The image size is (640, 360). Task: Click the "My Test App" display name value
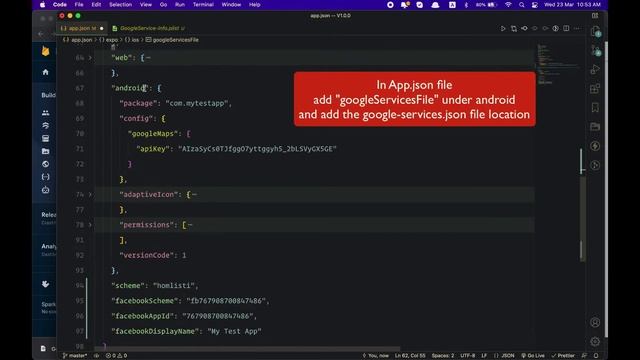pyautogui.click(x=234, y=331)
